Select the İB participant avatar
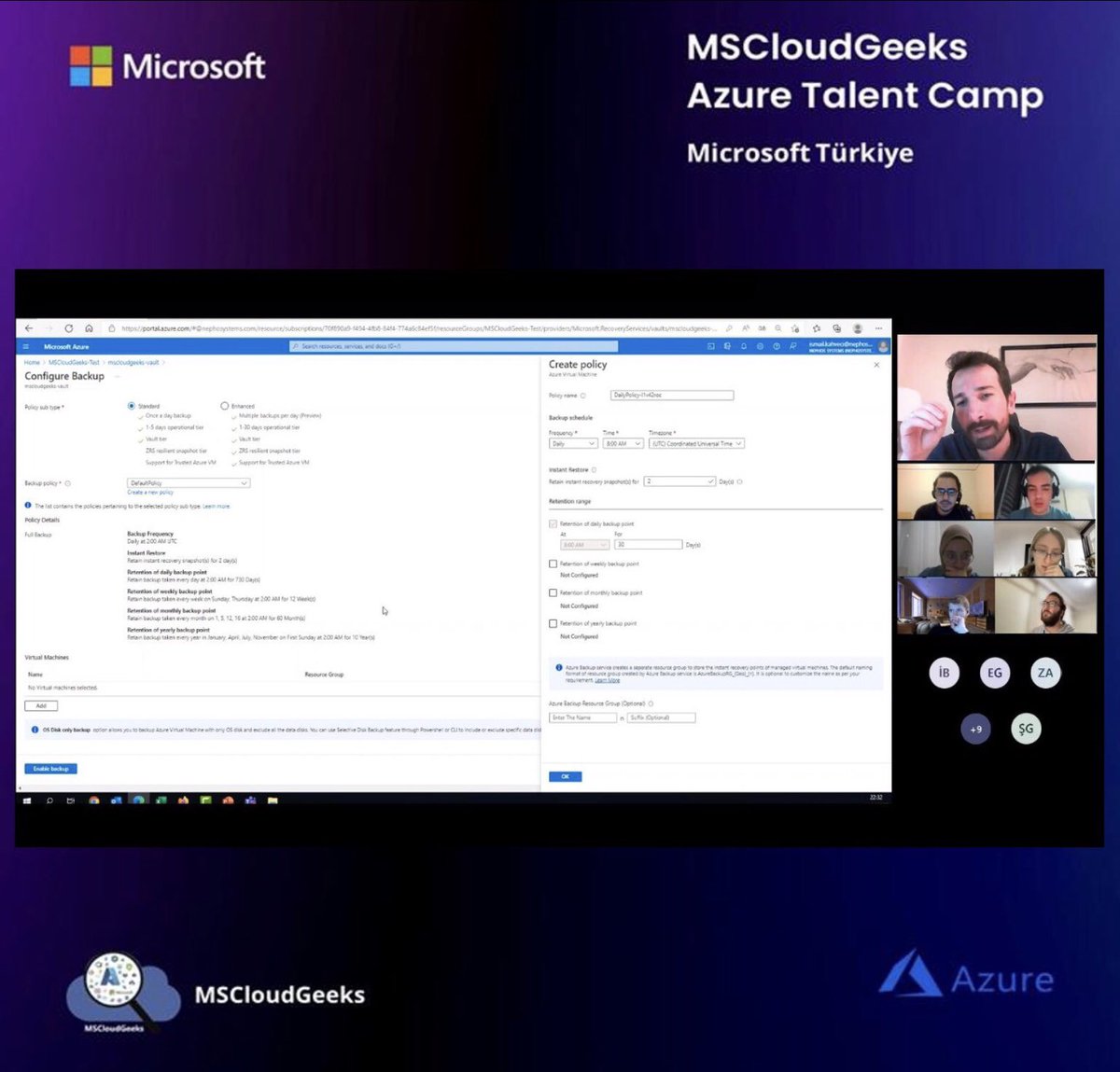1120x1072 pixels. coord(945,673)
